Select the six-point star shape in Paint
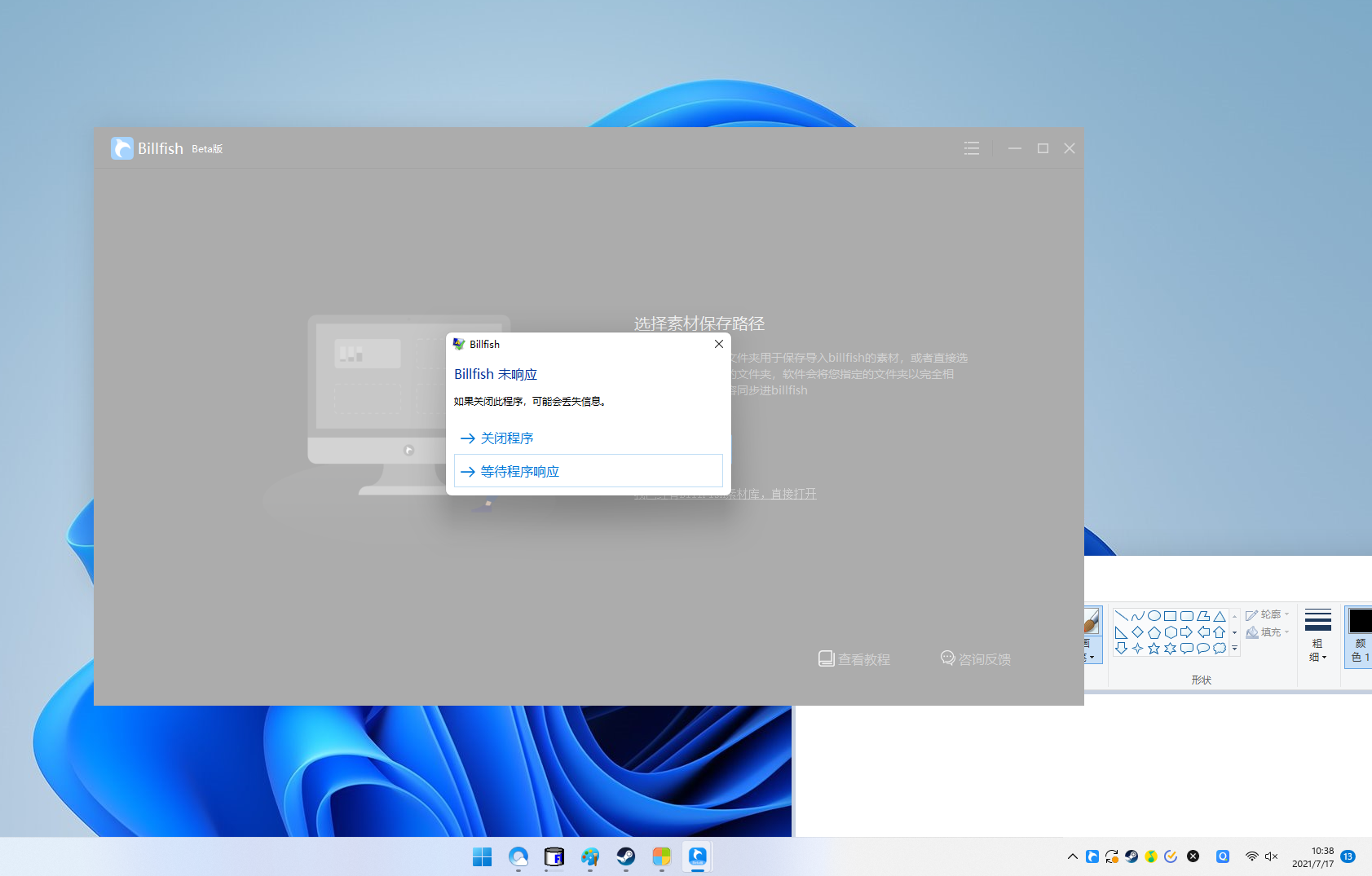The width and height of the screenshot is (1372, 876). 1171,649
